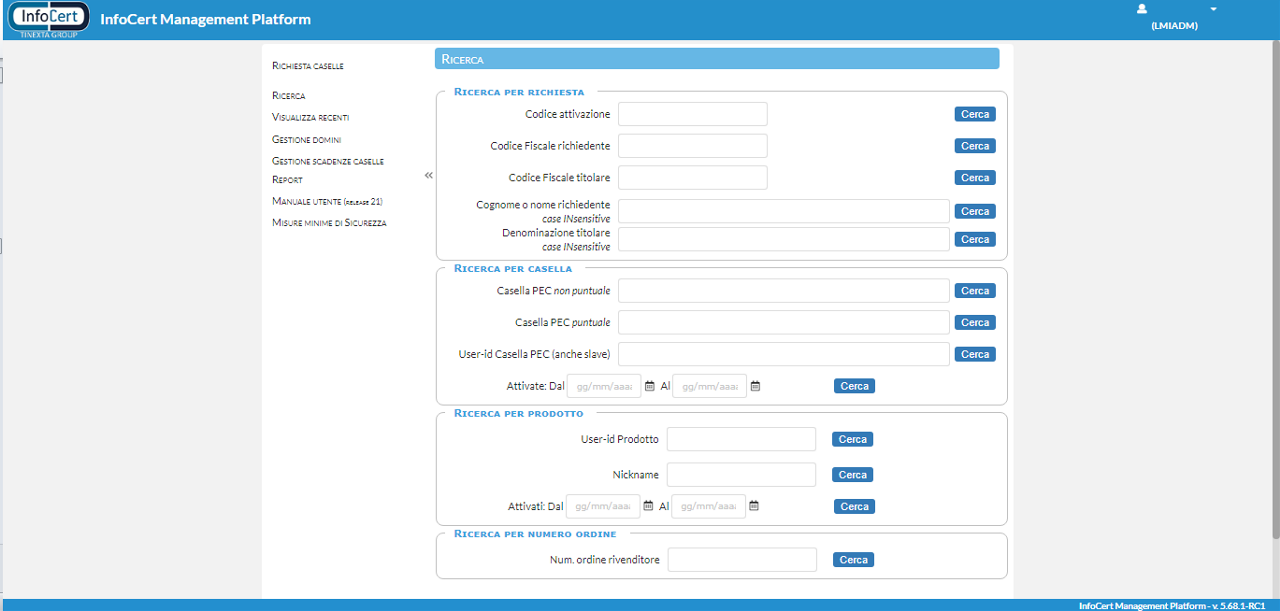Click the user profile icon

pyautogui.click(x=1142, y=9)
